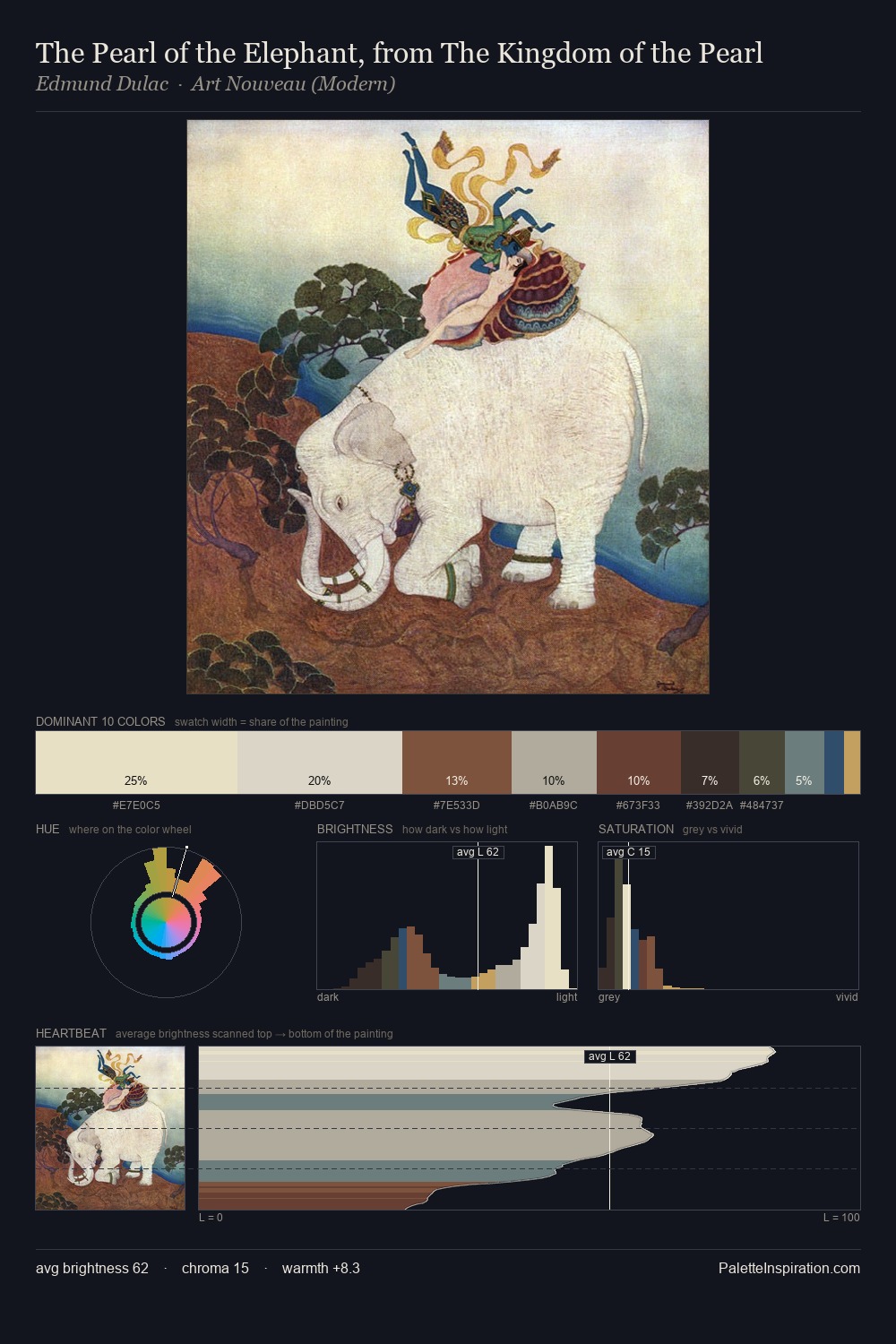Click the '#B0AB9C' hex code label
Screen dimensions: 896x1344
(x=554, y=806)
